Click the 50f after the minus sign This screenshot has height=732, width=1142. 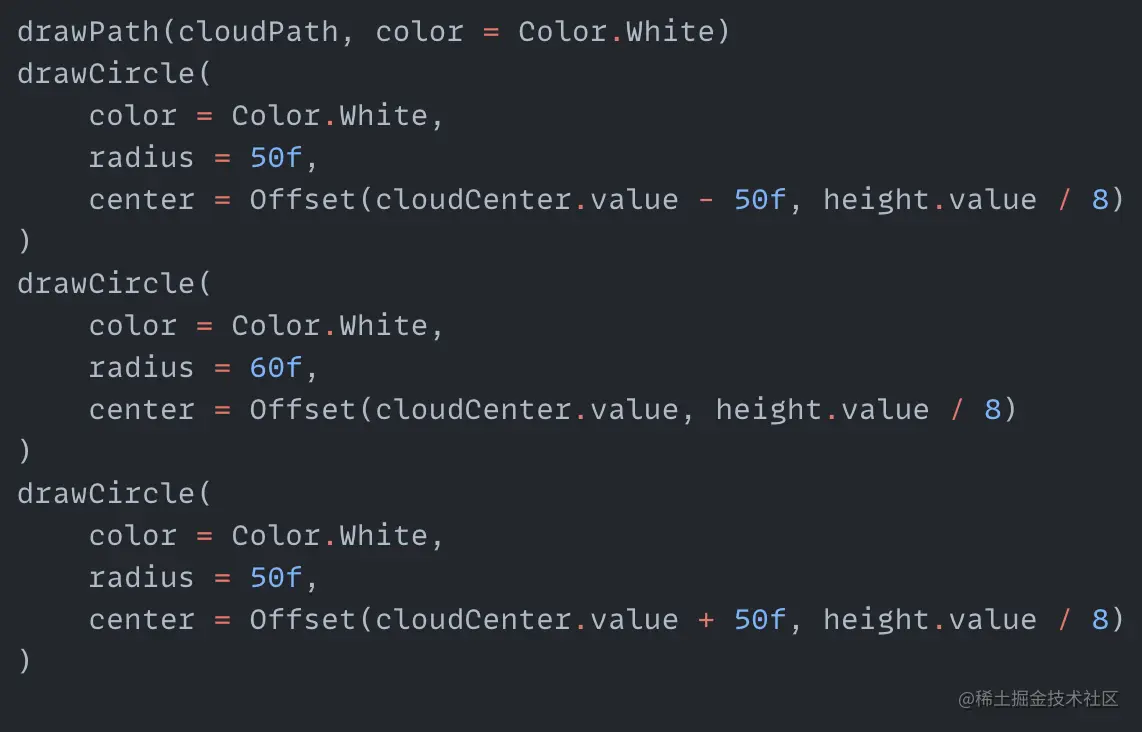(x=760, y=200)
